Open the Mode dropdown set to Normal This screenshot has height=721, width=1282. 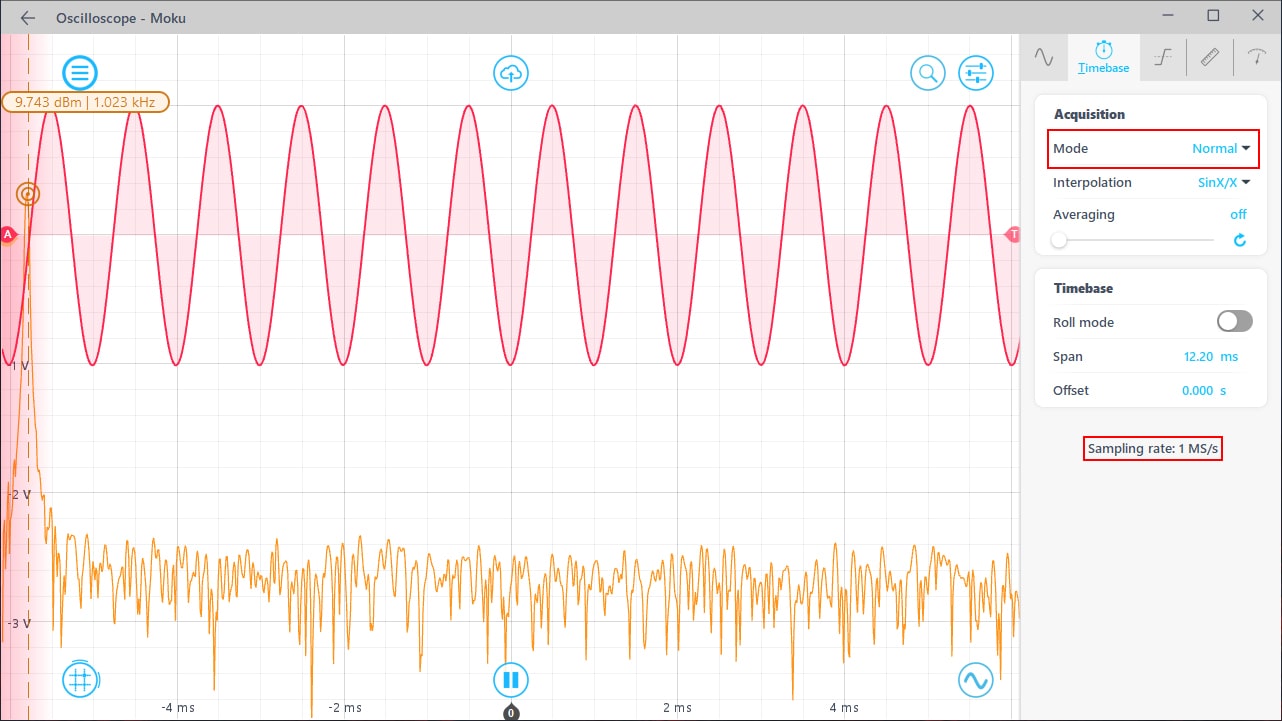tap(1221, 149)
